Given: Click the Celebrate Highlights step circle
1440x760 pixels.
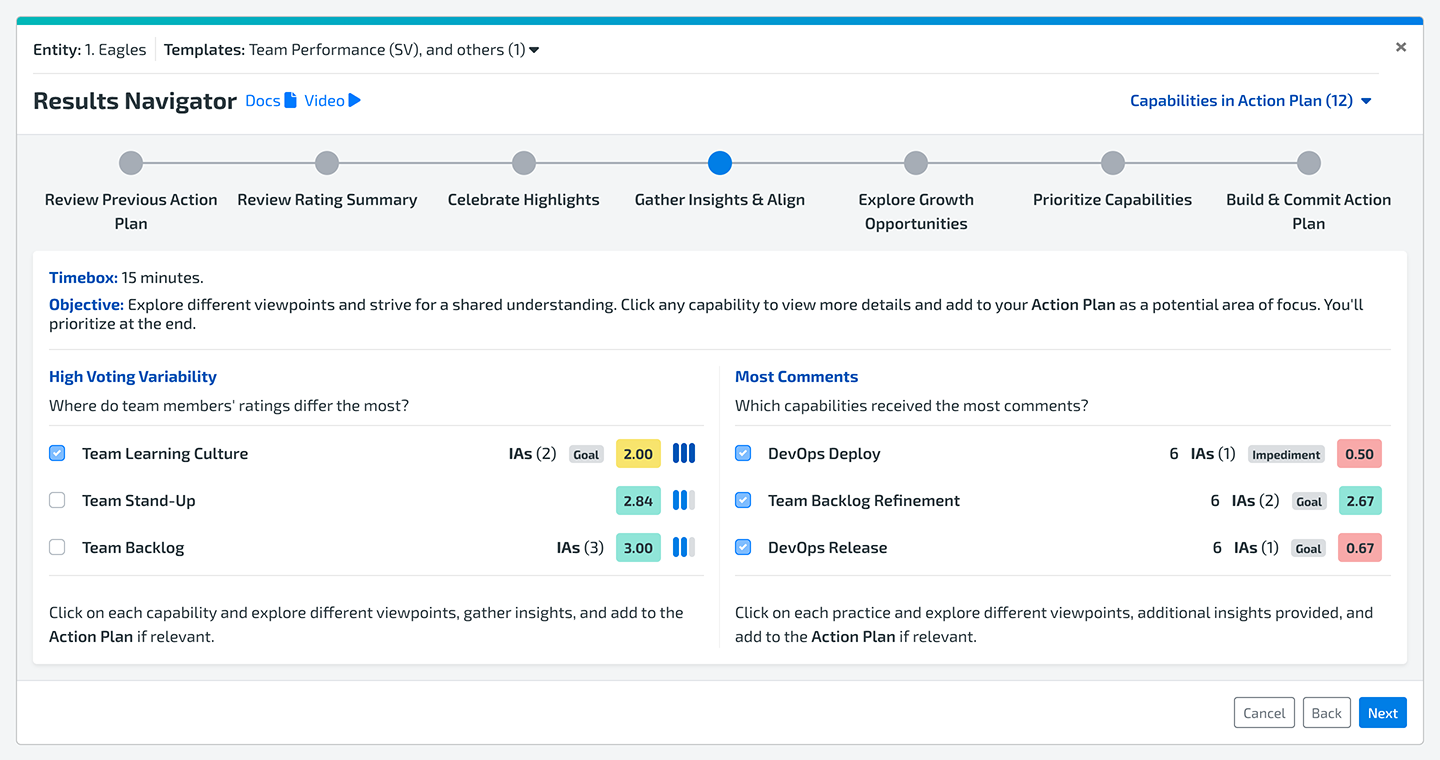Looking at the screenshot, I should [x=523, y=163].
